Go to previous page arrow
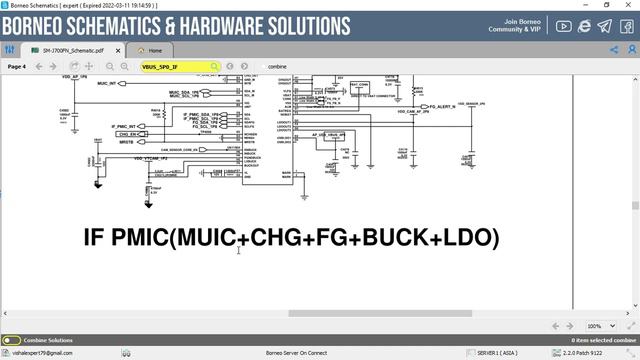640x360 pixels. coord(39,67)
